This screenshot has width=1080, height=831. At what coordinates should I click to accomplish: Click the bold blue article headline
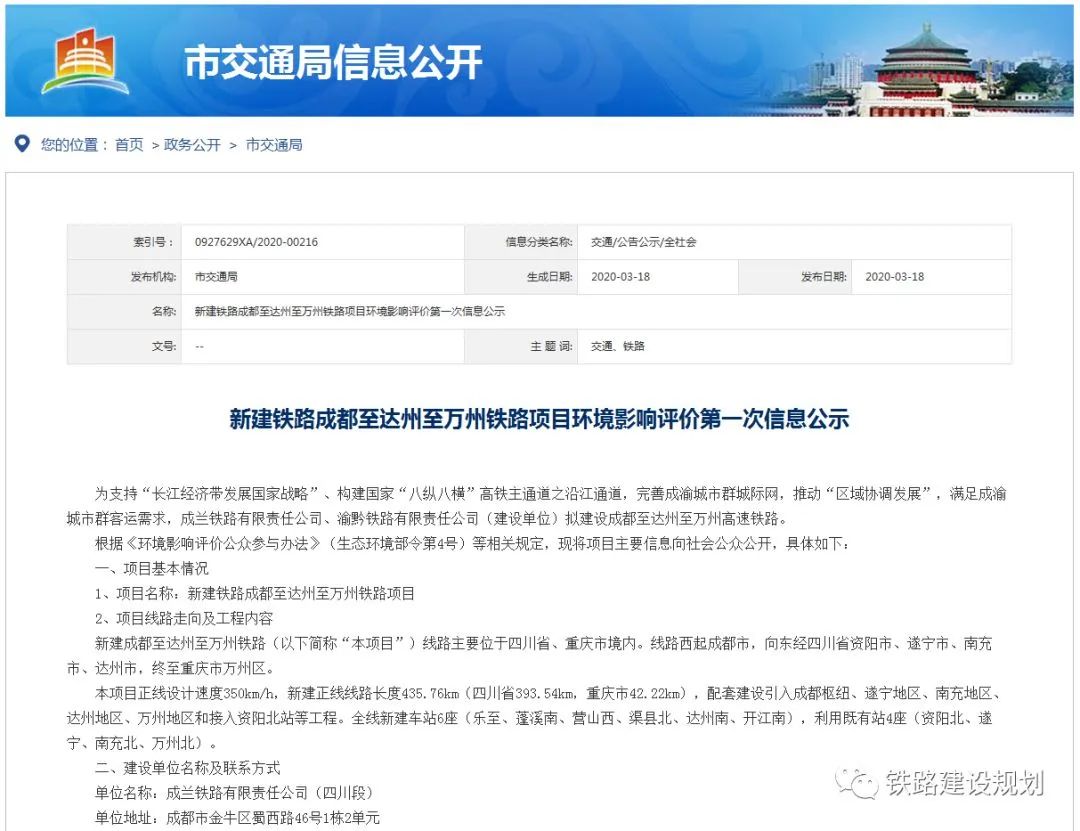[x=539, y=419]
